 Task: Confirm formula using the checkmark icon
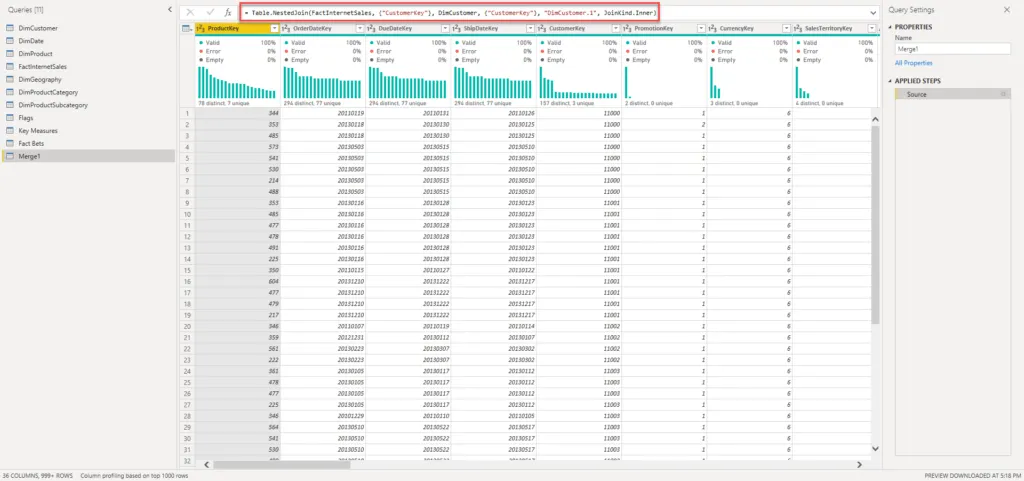(x=210, y=12)
